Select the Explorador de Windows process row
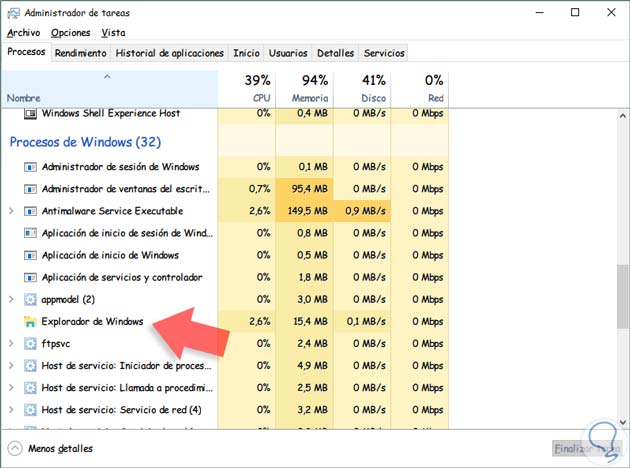The height and width of the screenshot is (468, 630). (225, 321)
